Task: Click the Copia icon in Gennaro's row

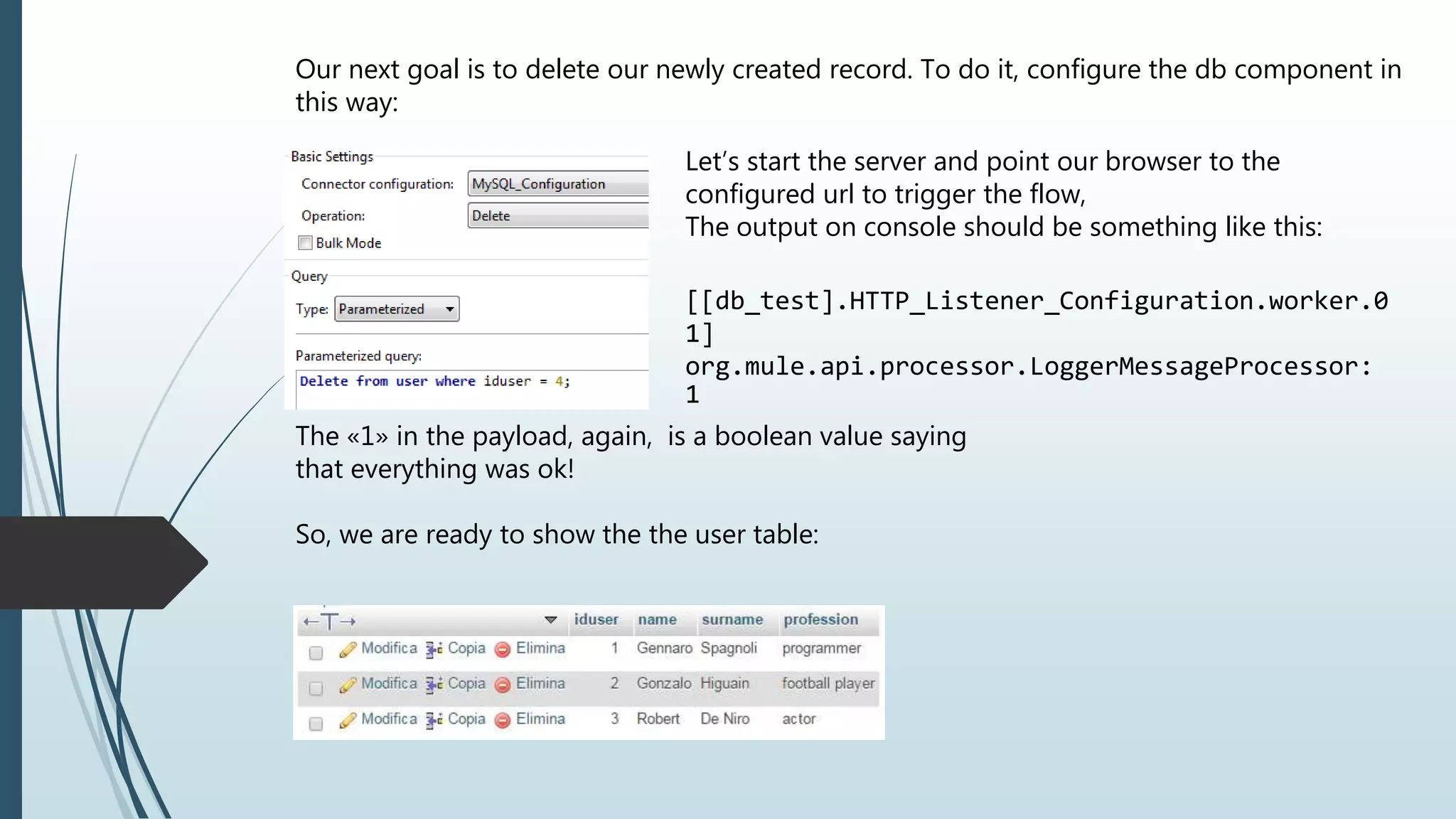Action: pyautogui.click(x=434, y=649)
